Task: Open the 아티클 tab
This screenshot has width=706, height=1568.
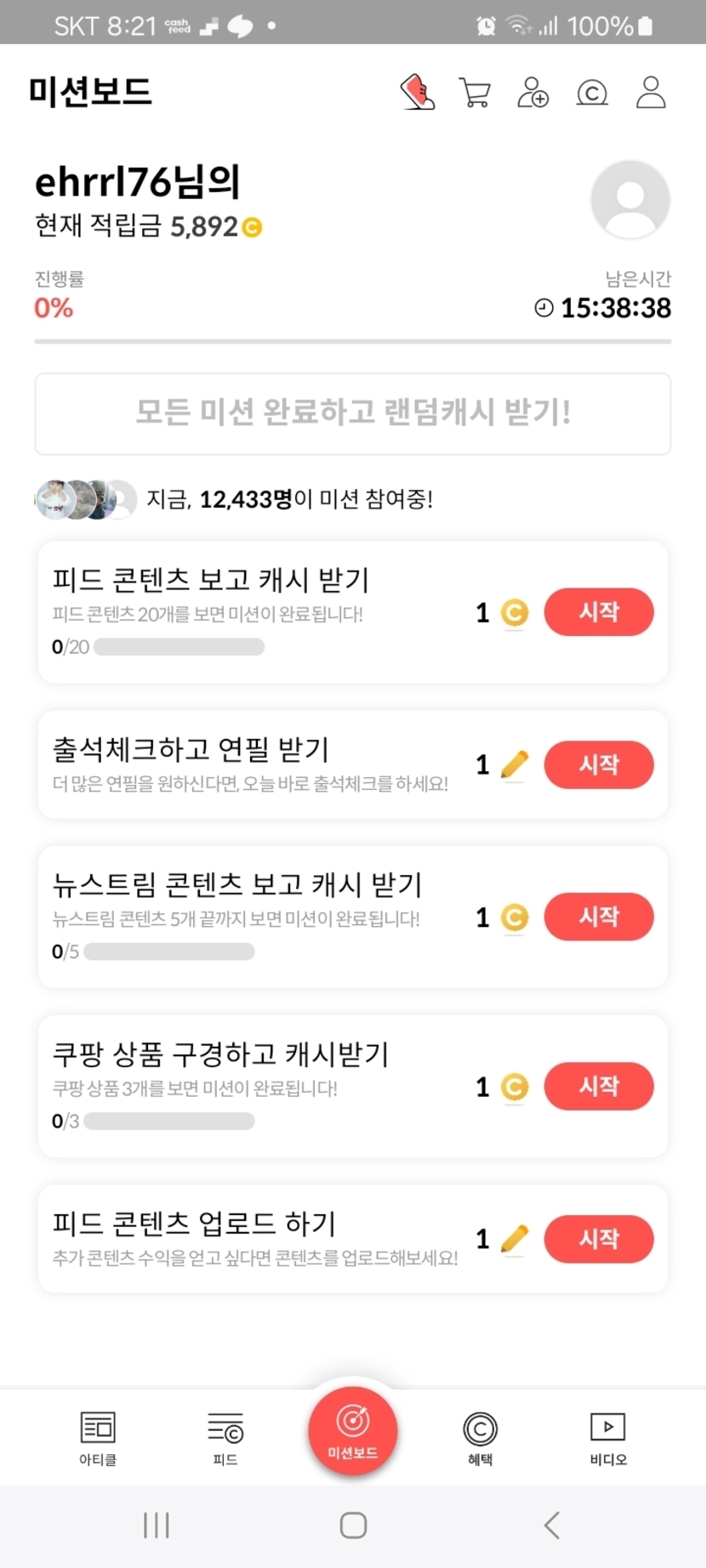Action: (98, 1438)
